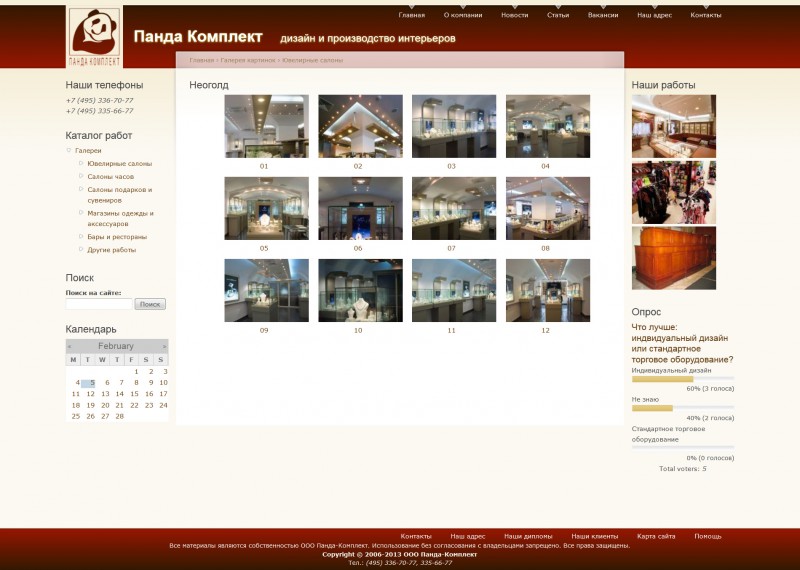
Task: Expand arrow beside Ювелирные салоны
Action: pos(81,163)
